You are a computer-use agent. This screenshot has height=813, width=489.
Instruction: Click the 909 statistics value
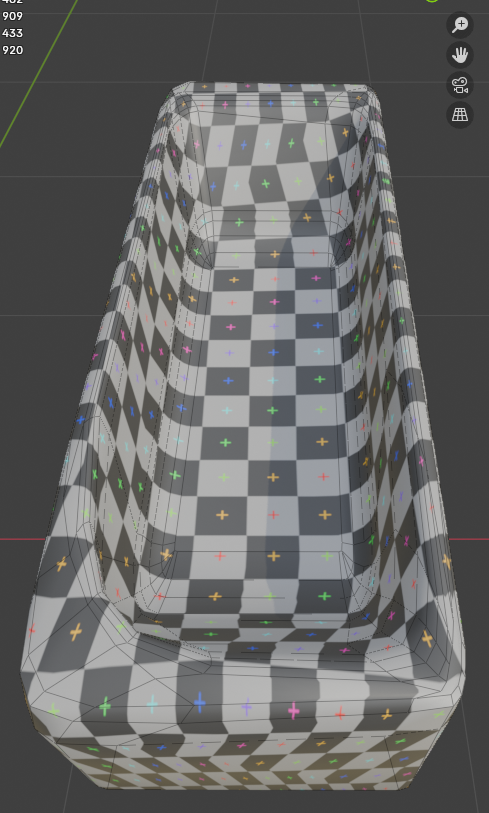[x=12, y=16]
